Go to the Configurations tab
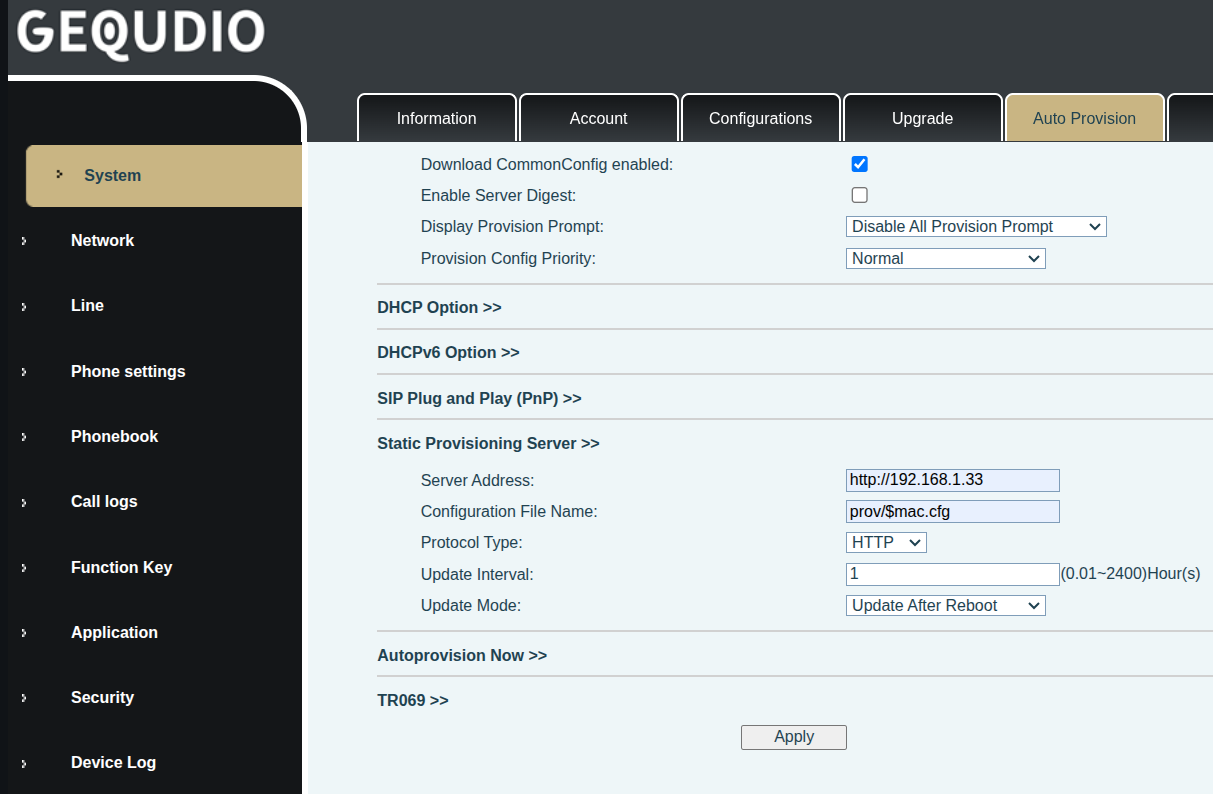 pyautogui.click(x=760, y=118)
